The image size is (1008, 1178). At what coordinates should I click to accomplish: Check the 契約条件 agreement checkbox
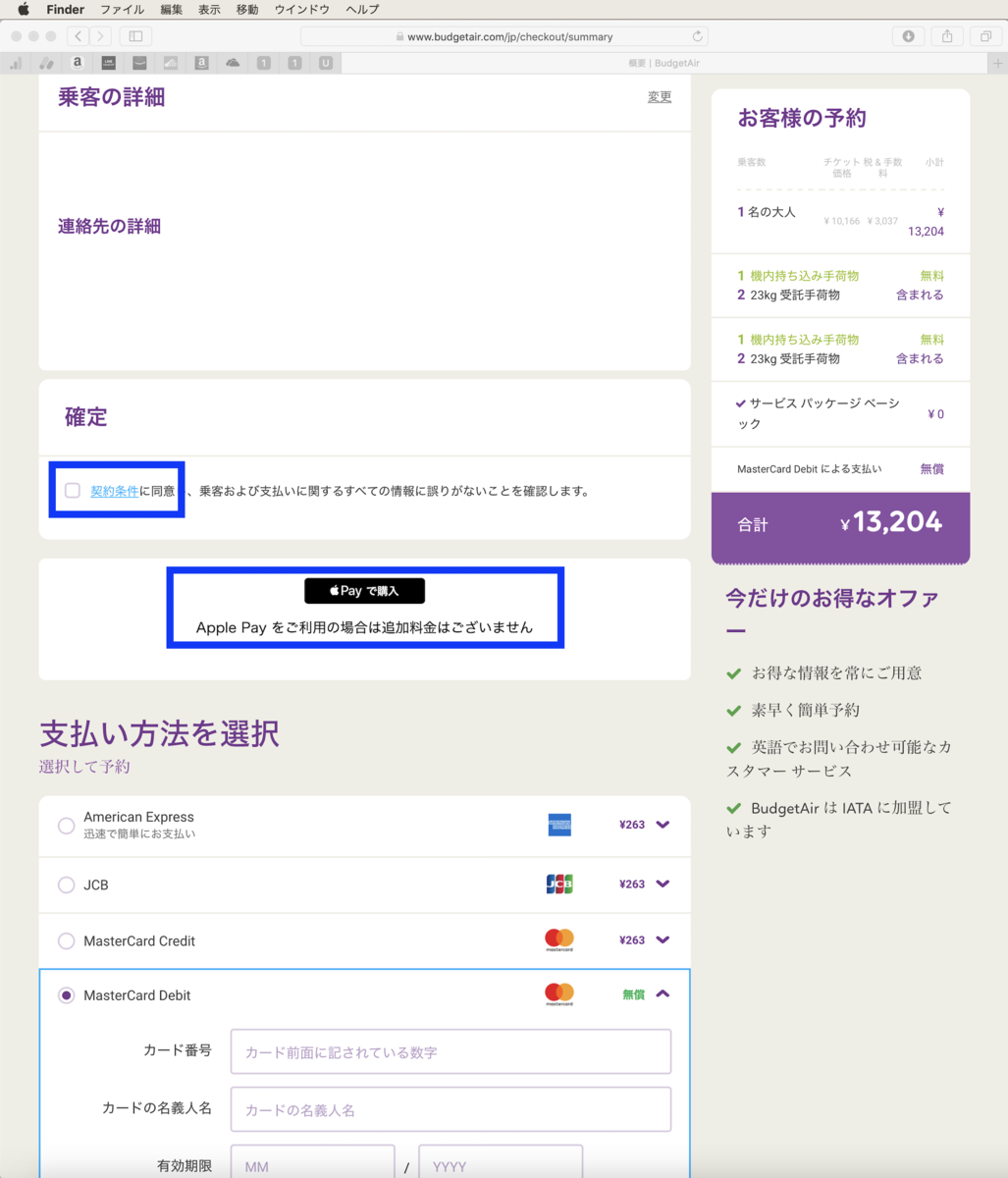click(x=73, y=490)
